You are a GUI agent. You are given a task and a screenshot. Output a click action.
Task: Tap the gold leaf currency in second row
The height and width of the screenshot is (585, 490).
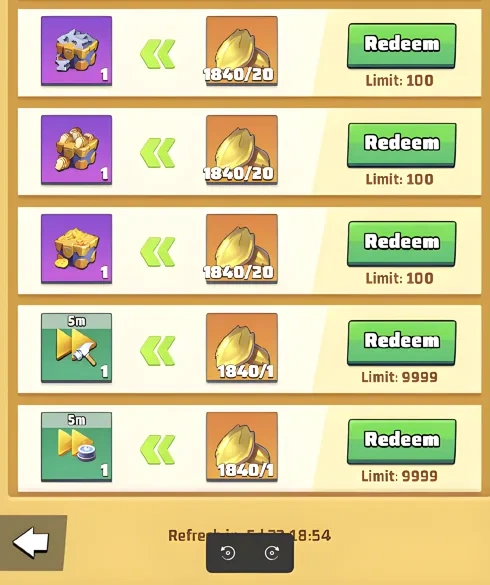242,150
